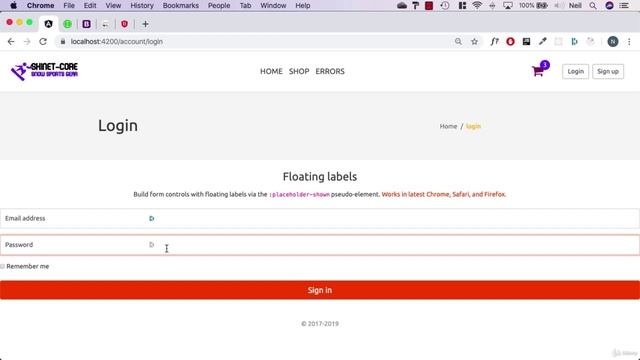Check the Remember me checkbox
Viewport: 640px width, 360px height.
click(2, 267)
